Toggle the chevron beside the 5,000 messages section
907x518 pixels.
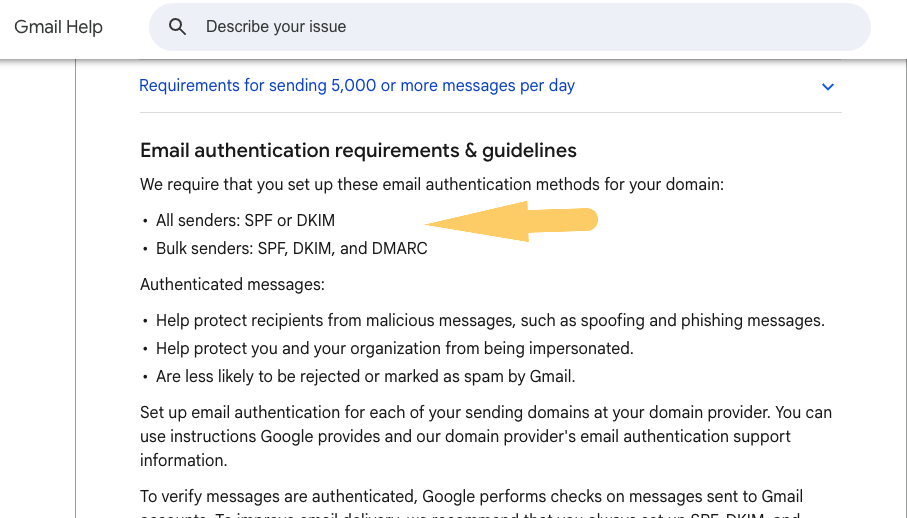828,87
